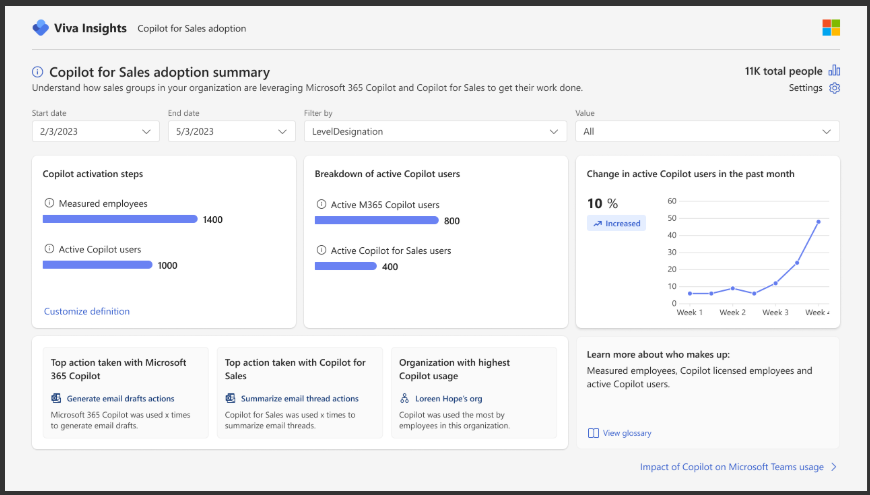Click the Copilot activation steps title
870x495 pixels.
[93, 174]
